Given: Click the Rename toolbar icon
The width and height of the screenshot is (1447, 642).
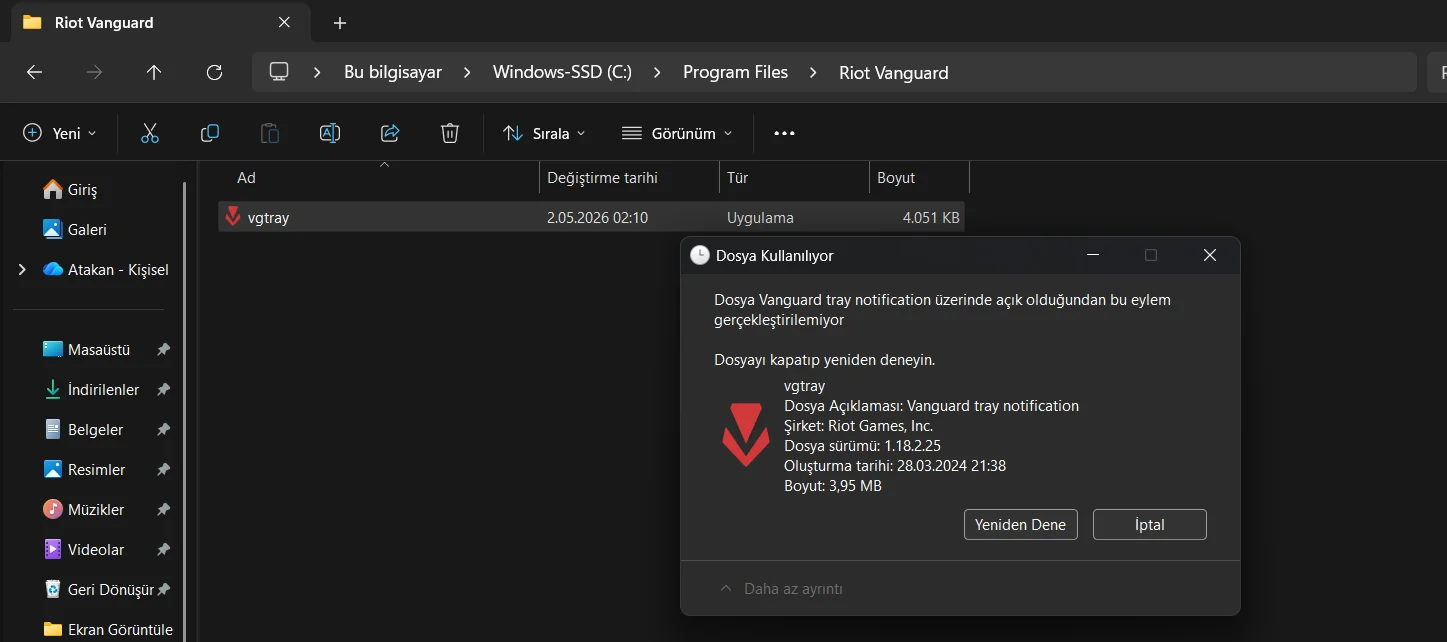Looking at the screenshot, I should (x=330, y=133).
